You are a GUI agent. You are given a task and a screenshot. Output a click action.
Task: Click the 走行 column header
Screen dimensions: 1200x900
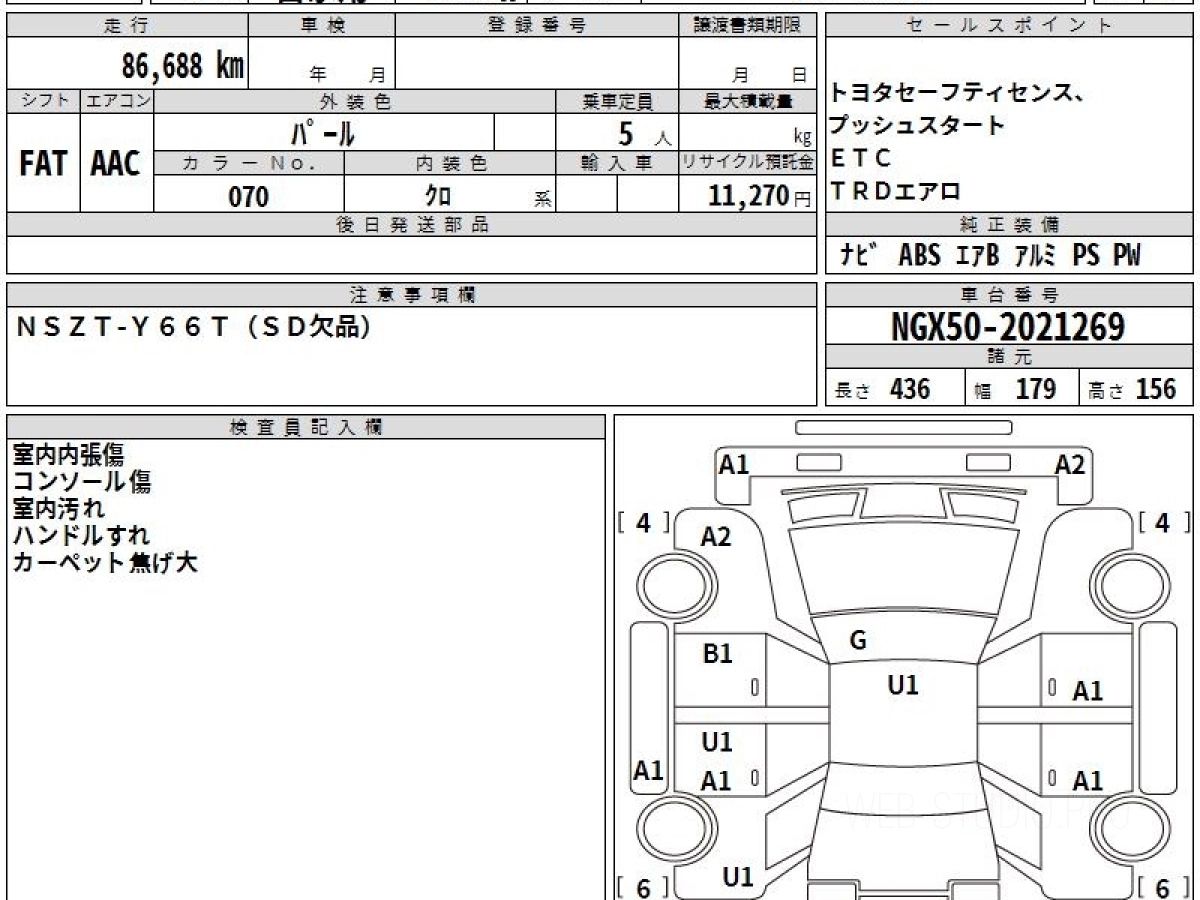click(127, 26)
